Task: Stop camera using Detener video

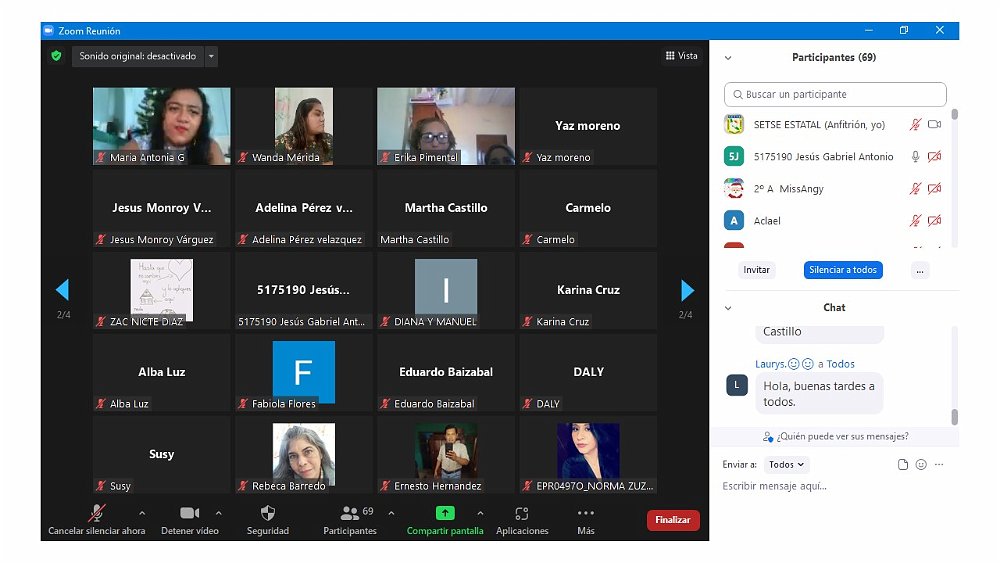Action: (x=189, y=514)
